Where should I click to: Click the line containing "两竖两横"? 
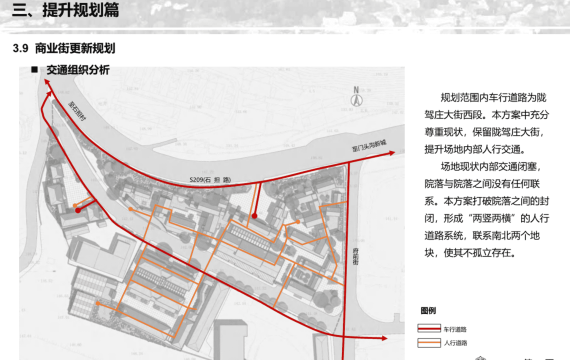coord(487,218)
